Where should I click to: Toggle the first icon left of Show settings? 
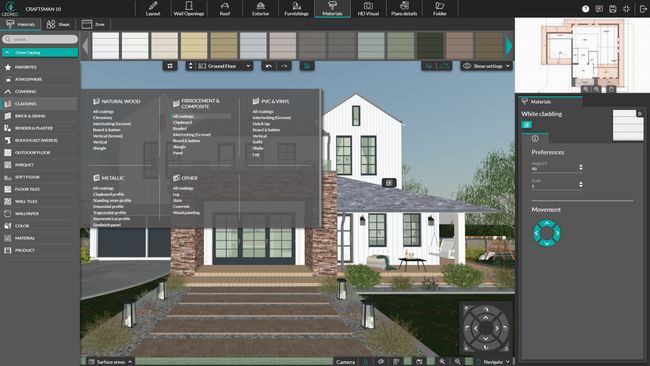[x=429, y=66]
